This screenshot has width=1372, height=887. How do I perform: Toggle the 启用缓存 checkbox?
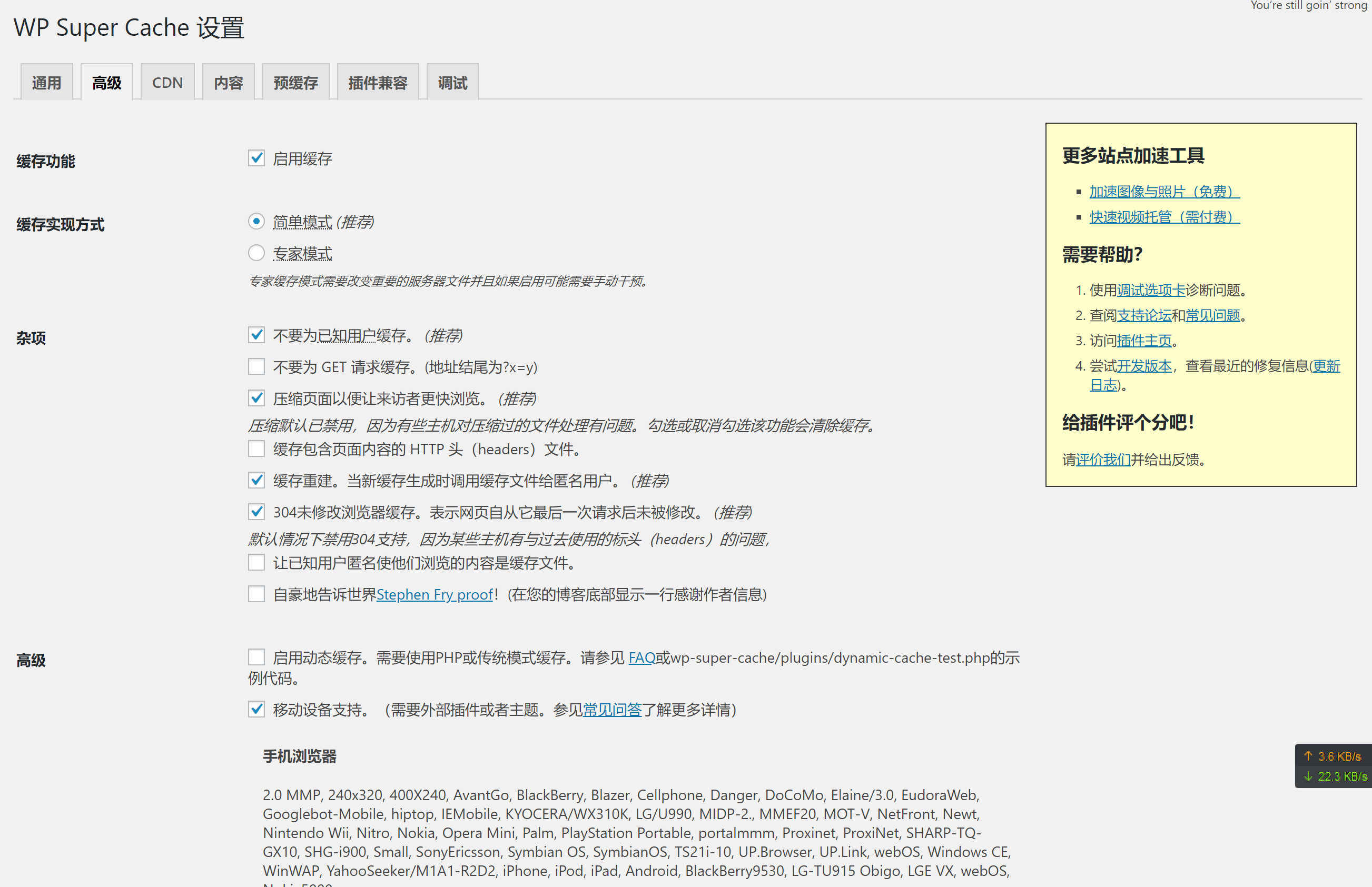pos(256,158)
